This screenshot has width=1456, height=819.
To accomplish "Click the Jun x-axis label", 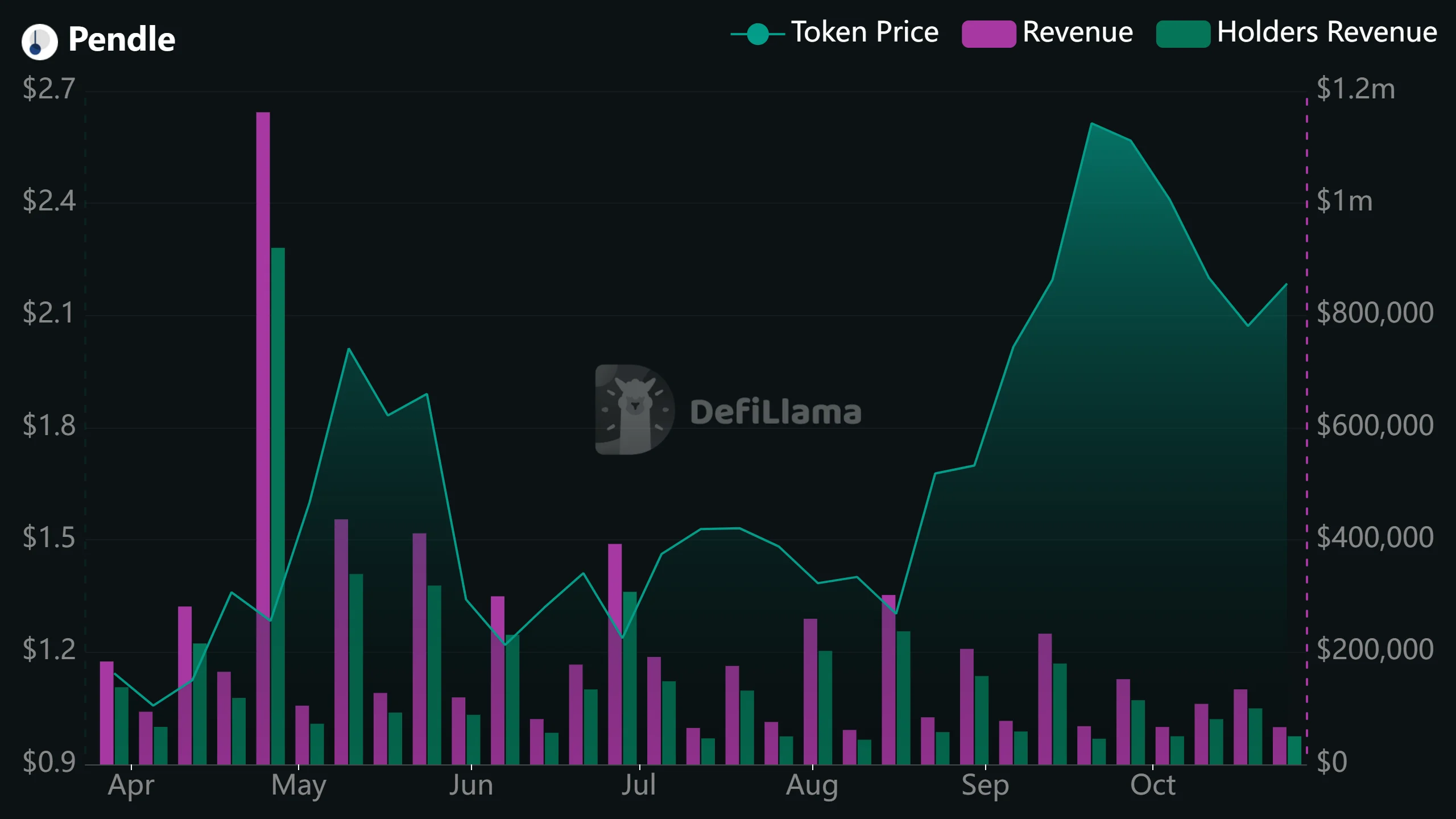I will pyautogui.click(x=471, y=785).
